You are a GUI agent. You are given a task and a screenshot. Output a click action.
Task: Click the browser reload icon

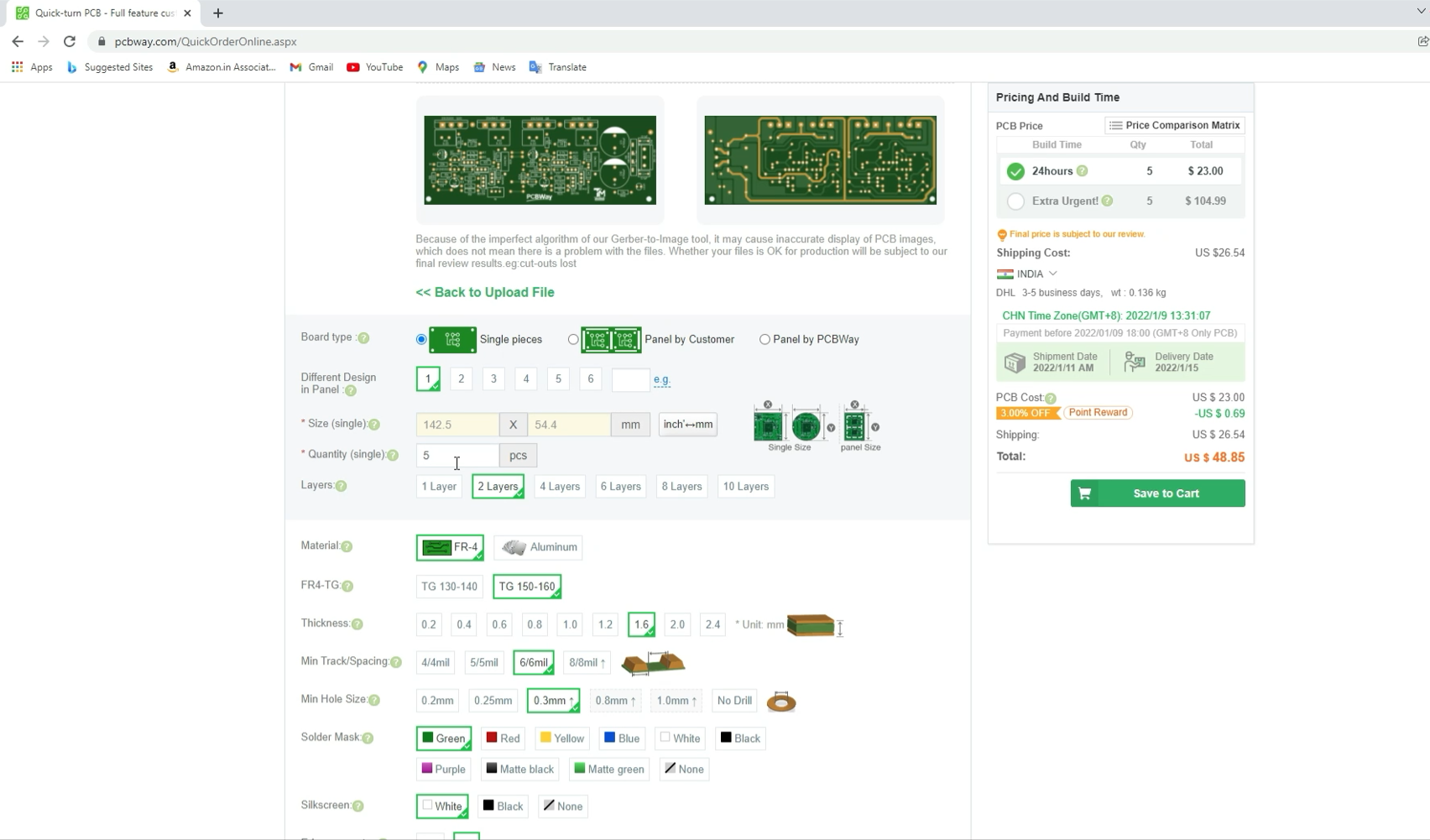70,41
